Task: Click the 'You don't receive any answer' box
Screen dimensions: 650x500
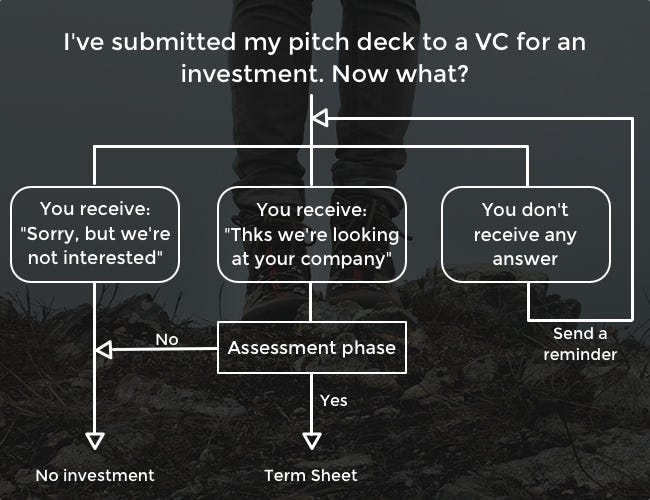Action: [526, 234]
